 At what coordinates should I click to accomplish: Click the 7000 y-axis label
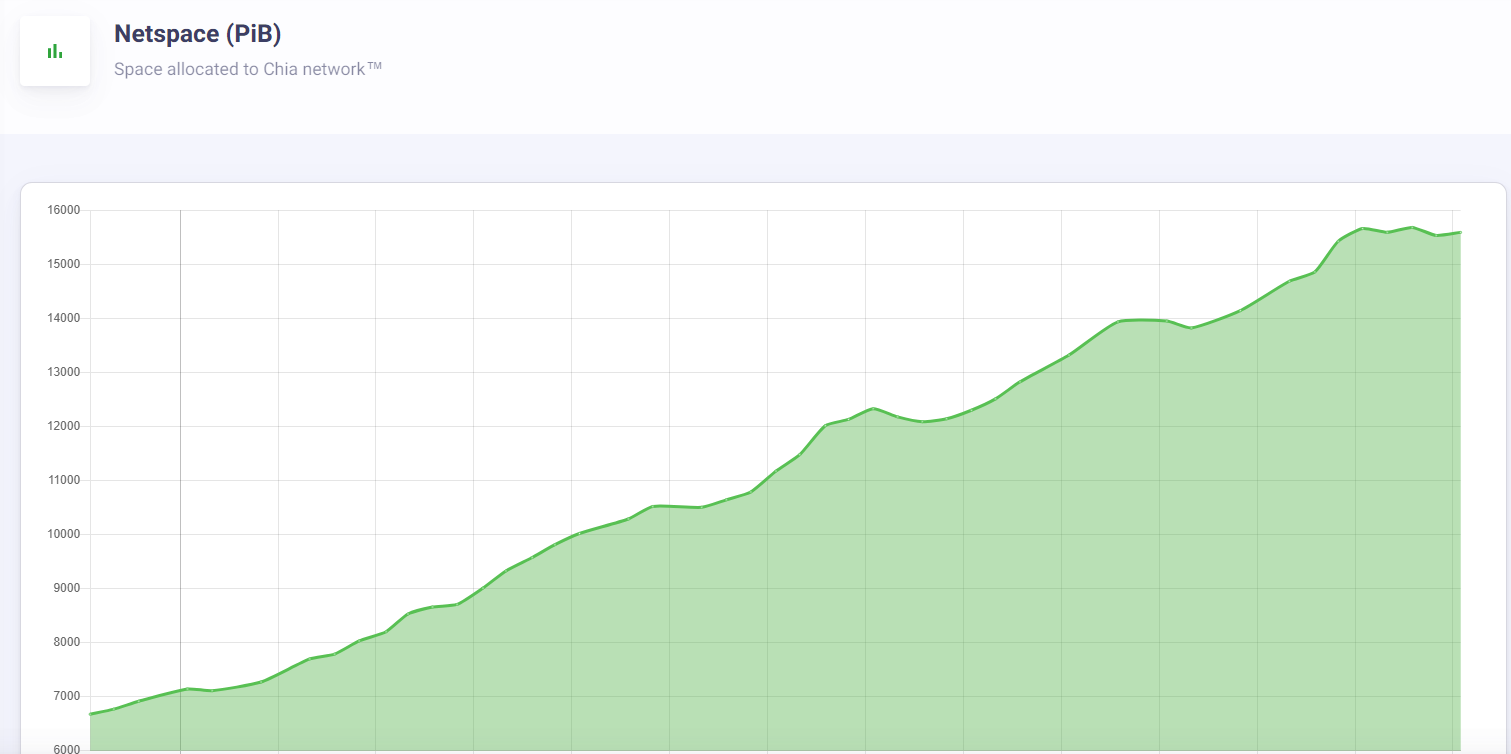click(66, 696)
